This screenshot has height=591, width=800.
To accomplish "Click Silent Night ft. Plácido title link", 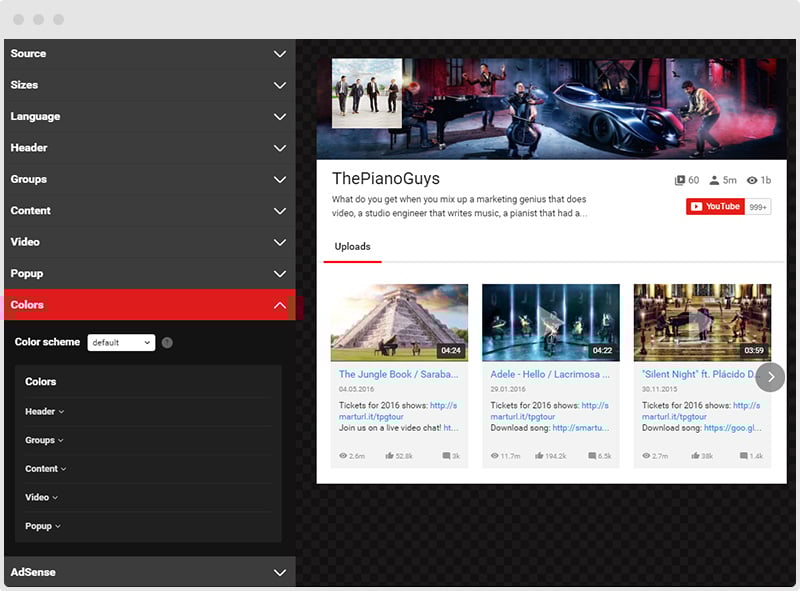I will click(701, 374).
